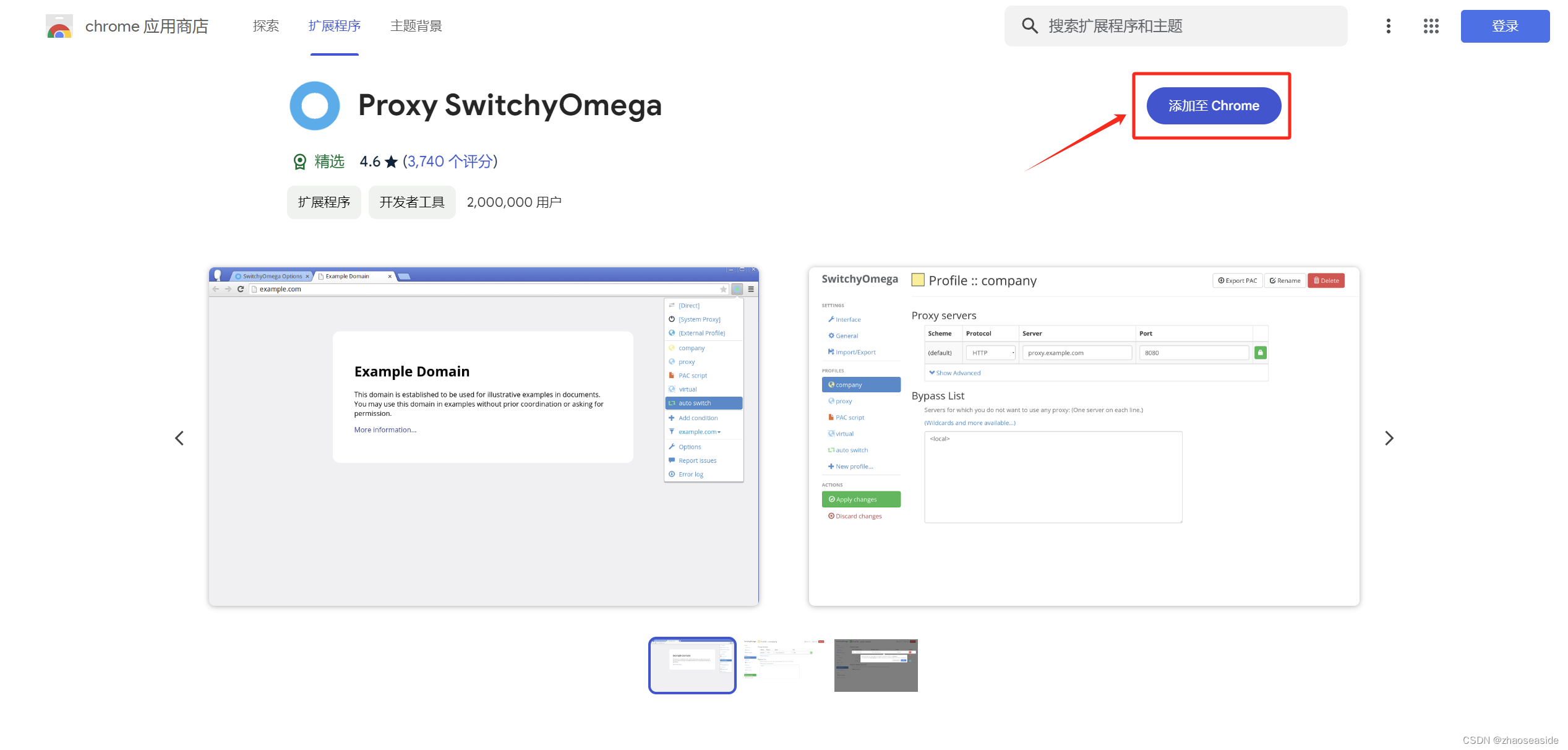Show the previous screenshot with left arrow
The image size is (1568, 750).
click(179, 438)
